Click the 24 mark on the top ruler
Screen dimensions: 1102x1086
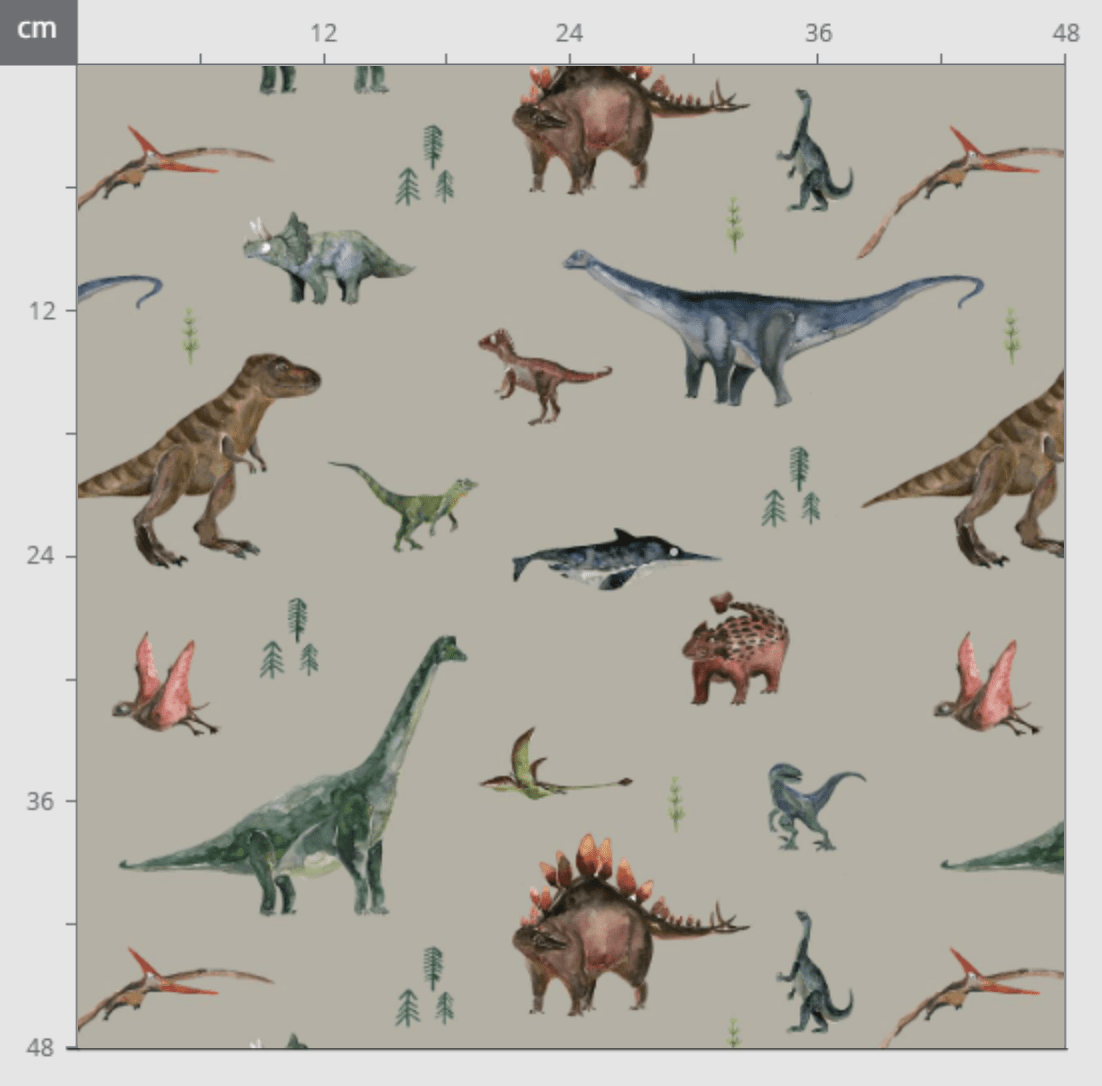tap(569, 34)
